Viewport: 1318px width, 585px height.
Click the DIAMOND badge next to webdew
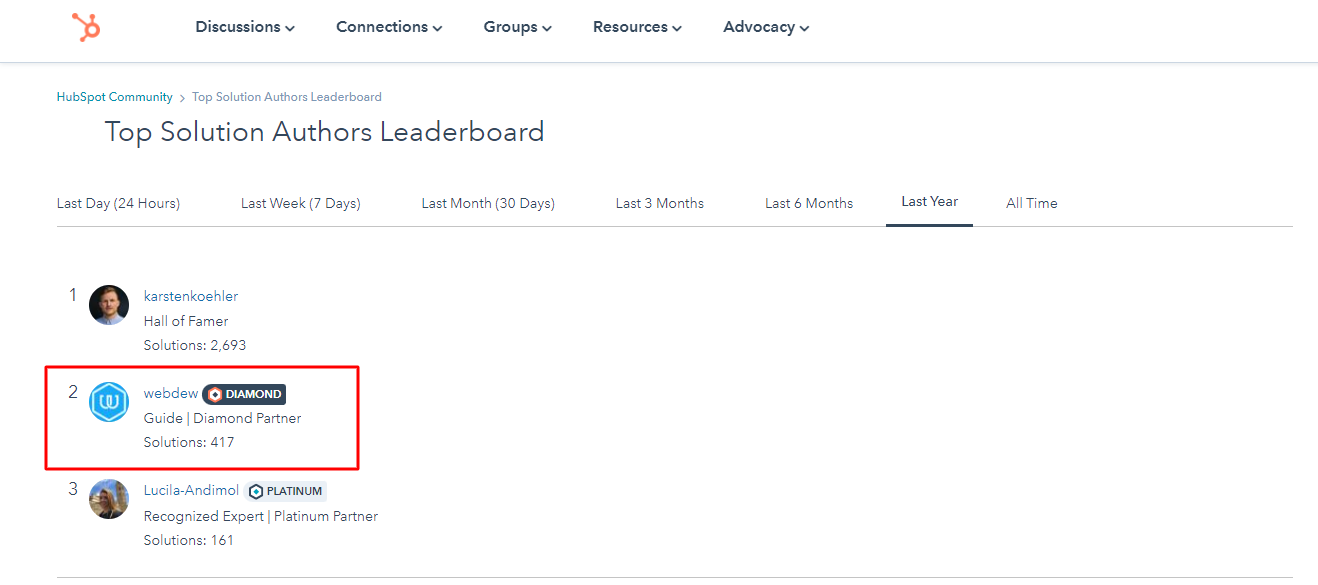(x=244, y=394)
